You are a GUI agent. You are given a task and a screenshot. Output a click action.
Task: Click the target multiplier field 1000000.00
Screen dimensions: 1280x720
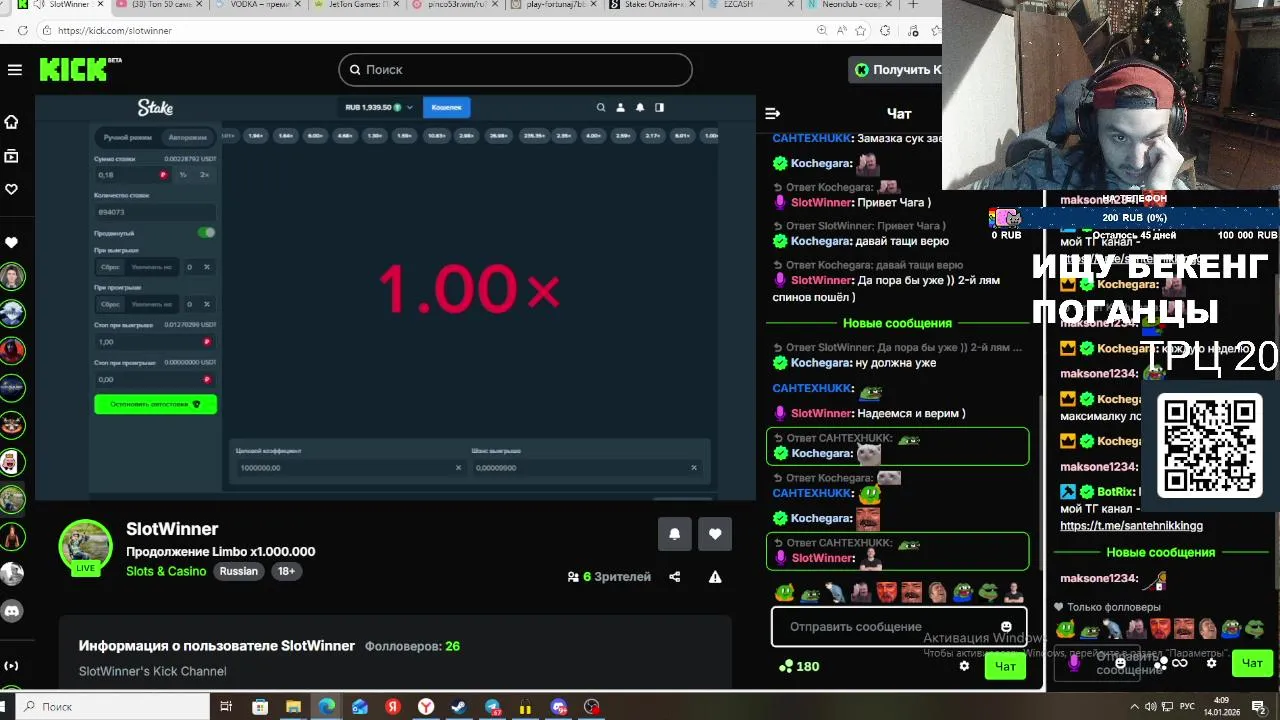349,467
